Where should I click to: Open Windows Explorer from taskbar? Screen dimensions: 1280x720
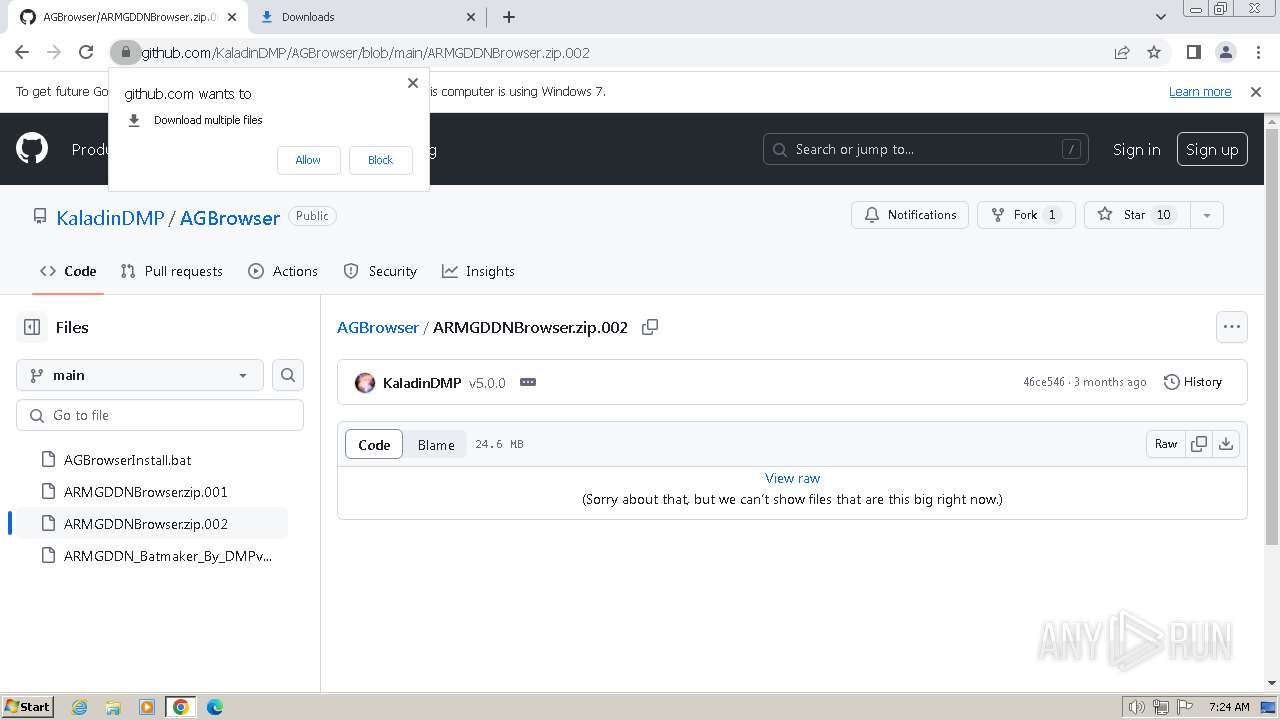pyautogui.click(x=113, y=707)
